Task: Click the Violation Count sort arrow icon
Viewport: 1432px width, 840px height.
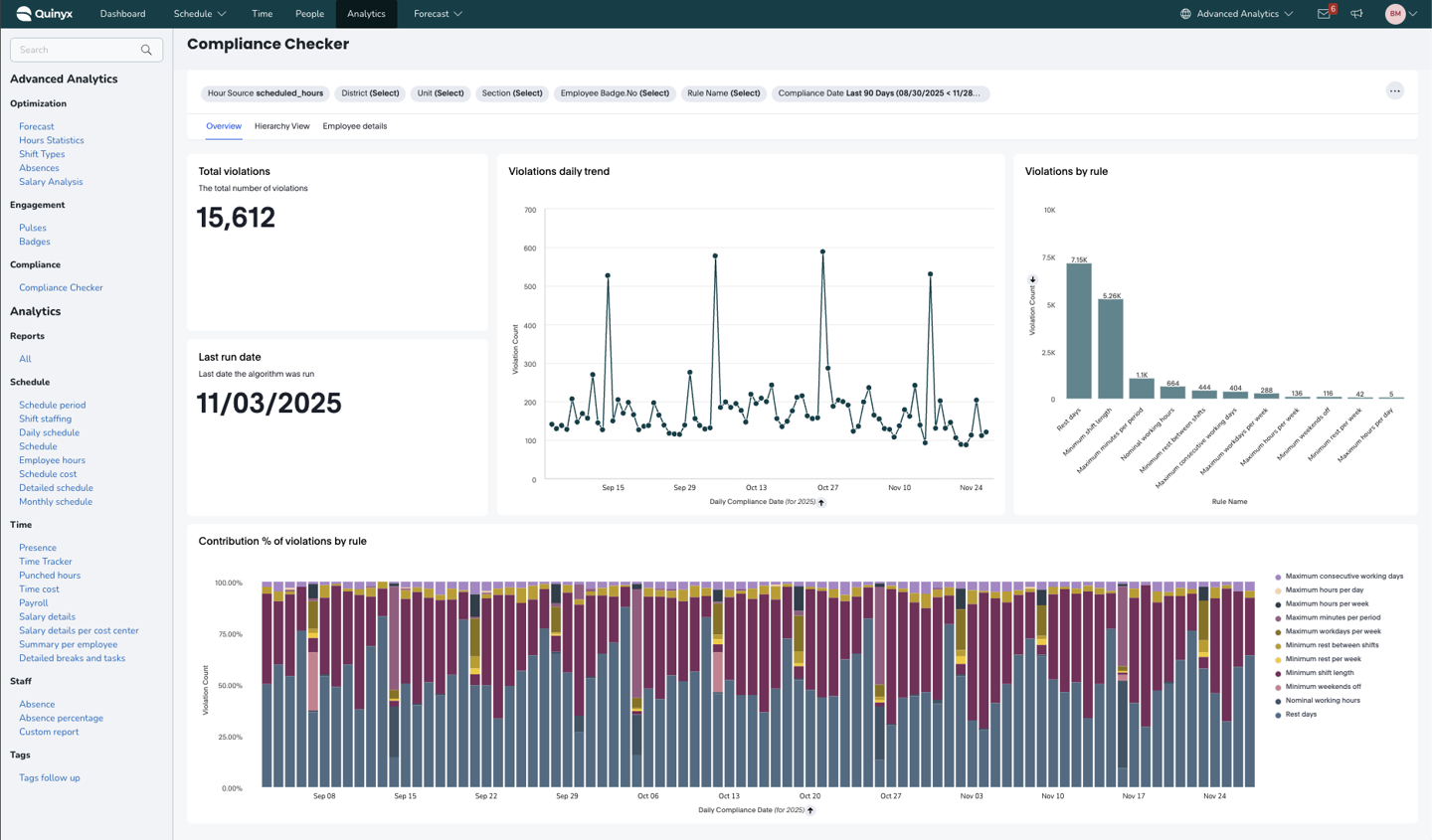Action: pos(1032,280)
